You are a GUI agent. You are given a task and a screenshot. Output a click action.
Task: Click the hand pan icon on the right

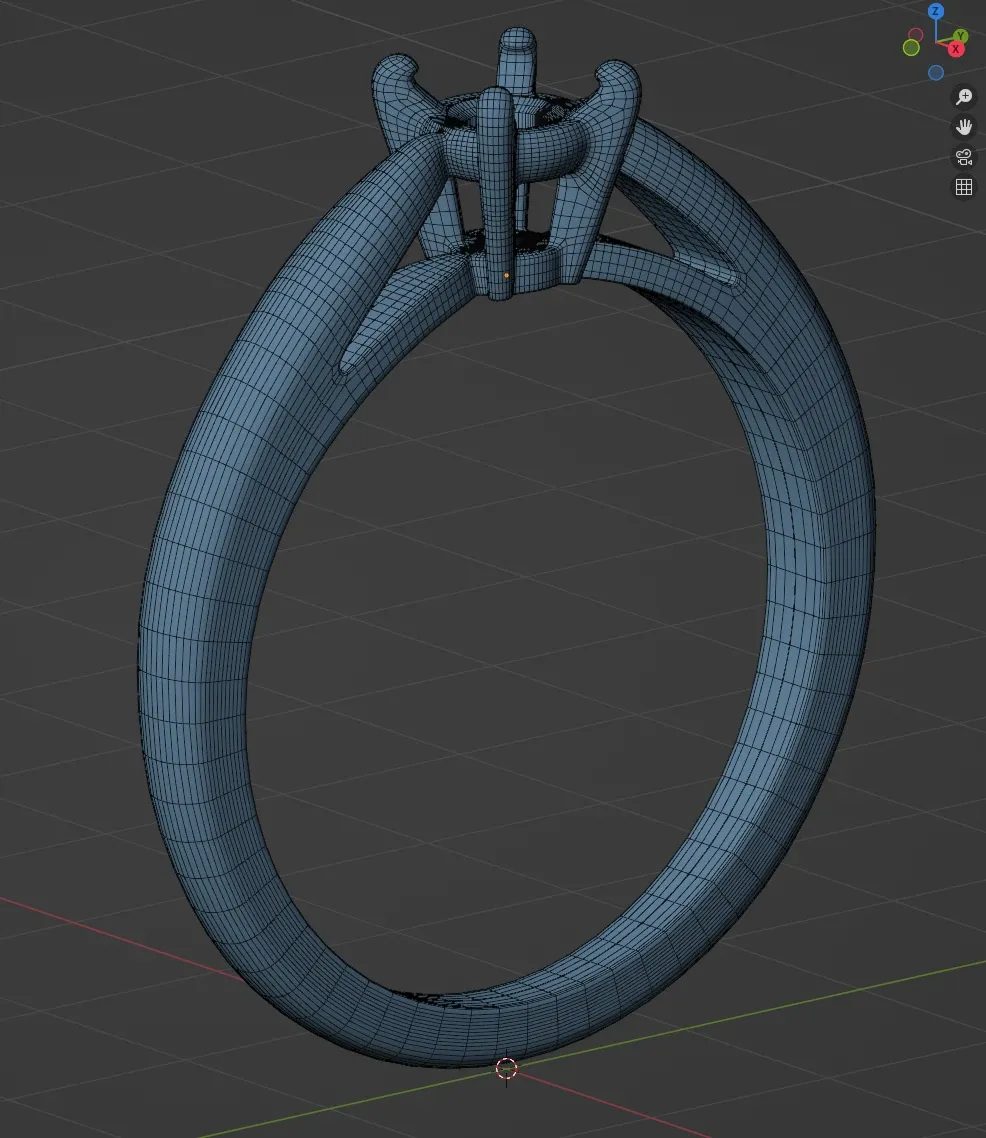(963, 126)
